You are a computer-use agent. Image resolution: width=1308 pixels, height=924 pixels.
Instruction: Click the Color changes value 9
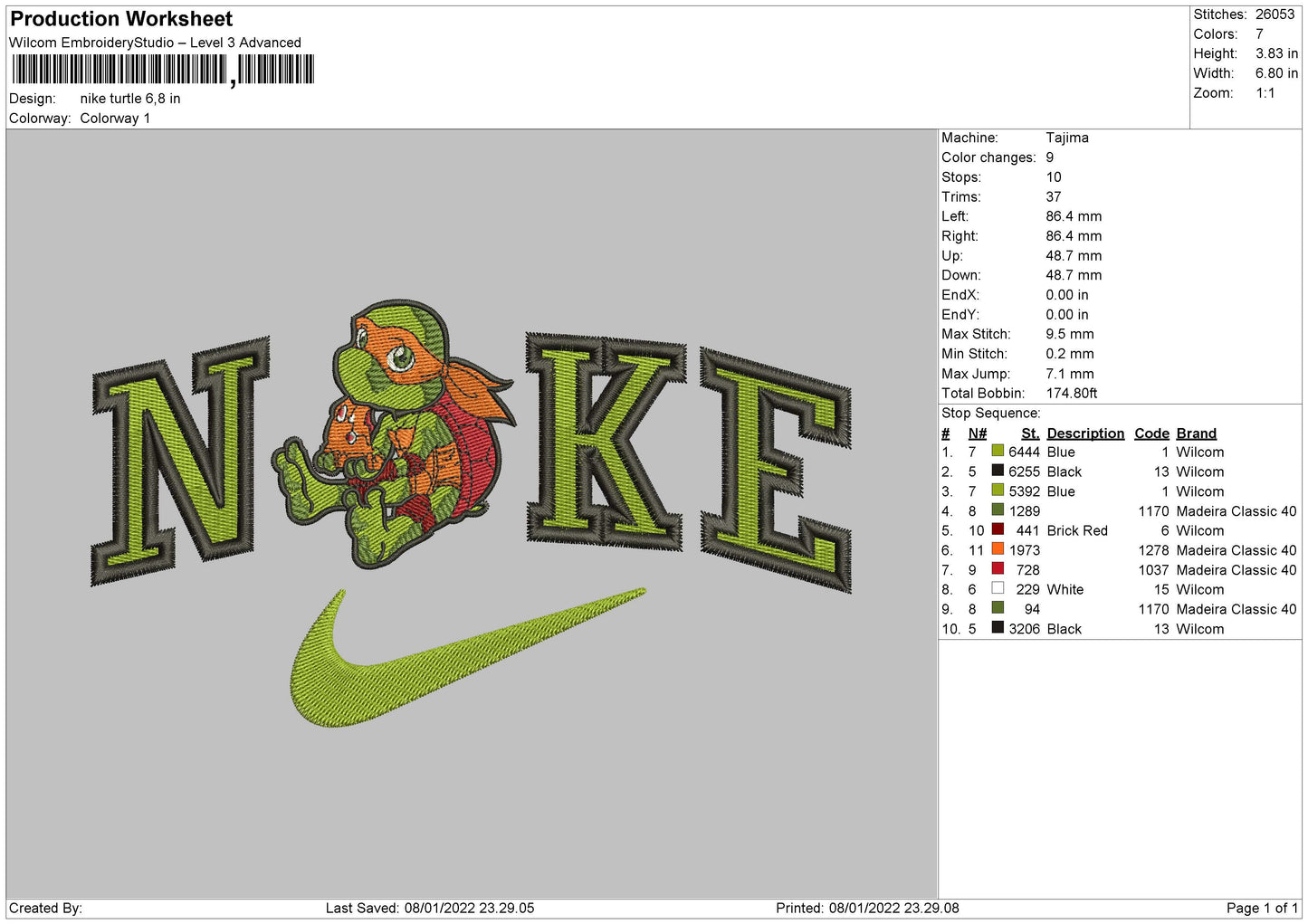[x=1050, y=157]
